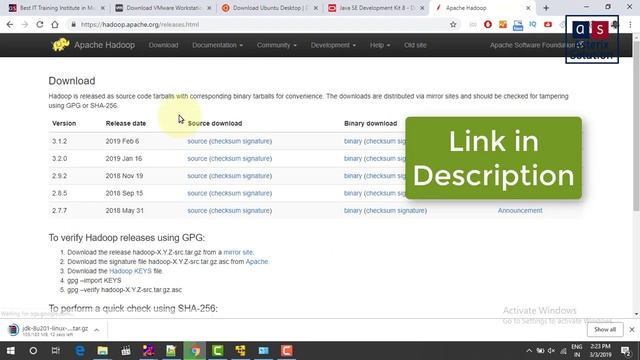Viewport: 640px width, 360px height.
Task: Open the Chrome three-dot menu
Action: click(x=630, y=24)
